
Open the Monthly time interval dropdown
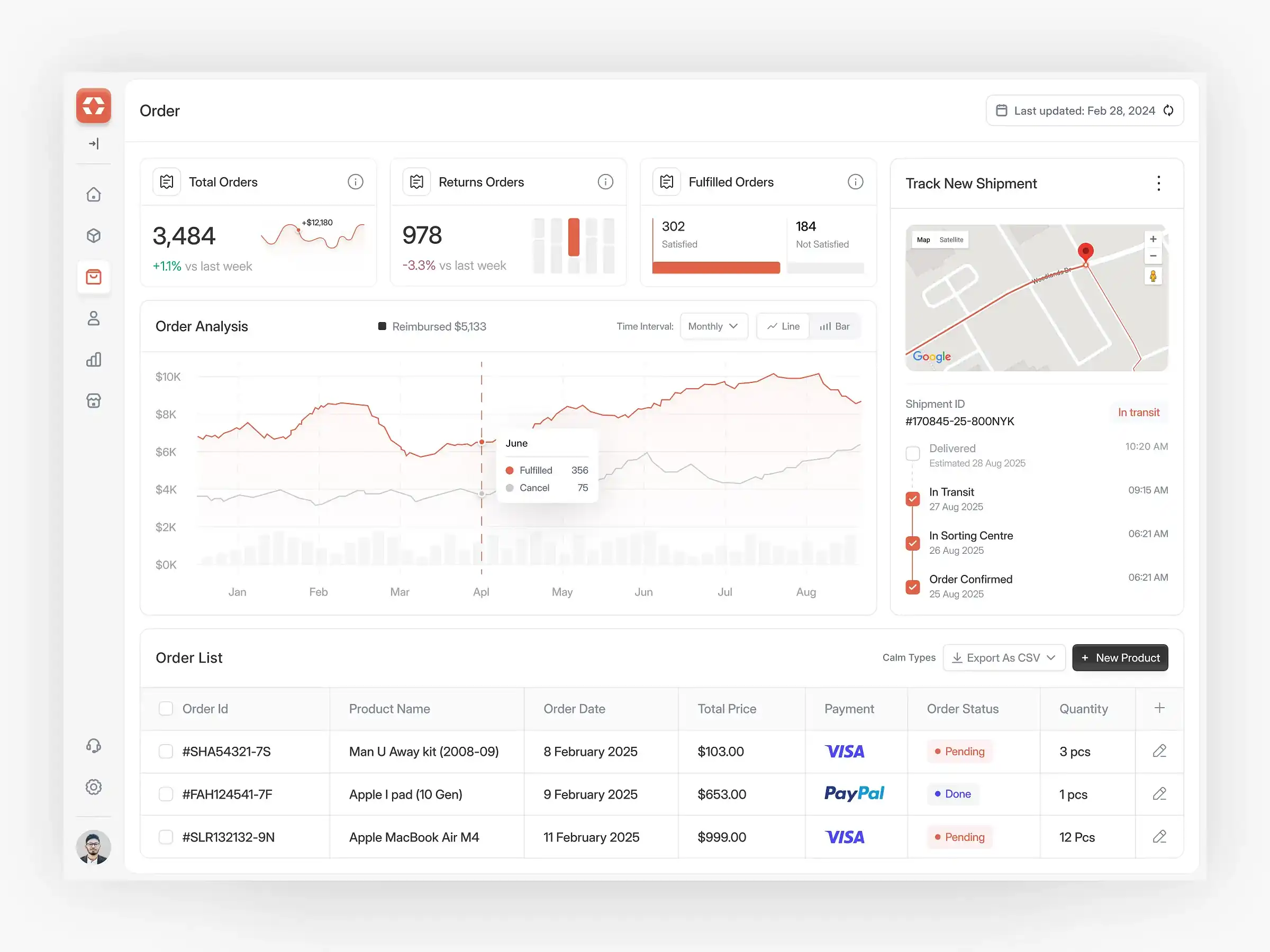click(x=713, y=326)
